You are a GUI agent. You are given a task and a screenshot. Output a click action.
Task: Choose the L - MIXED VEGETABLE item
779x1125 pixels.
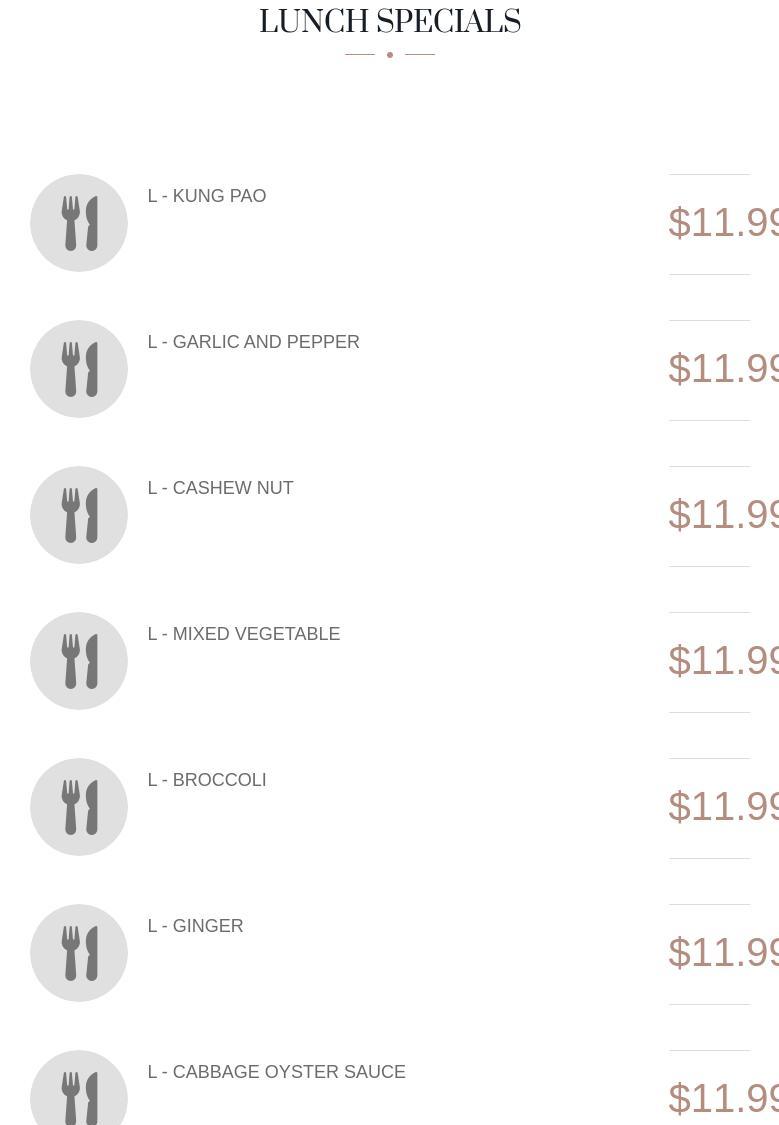point(243,634)
